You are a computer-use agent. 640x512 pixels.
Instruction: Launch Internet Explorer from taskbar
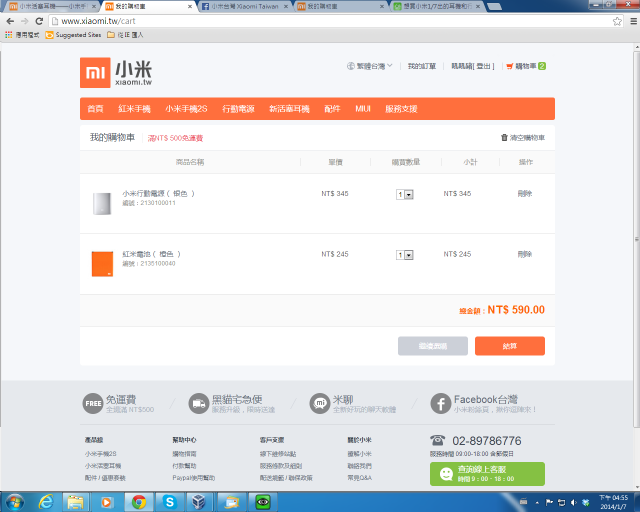(46, 502)
